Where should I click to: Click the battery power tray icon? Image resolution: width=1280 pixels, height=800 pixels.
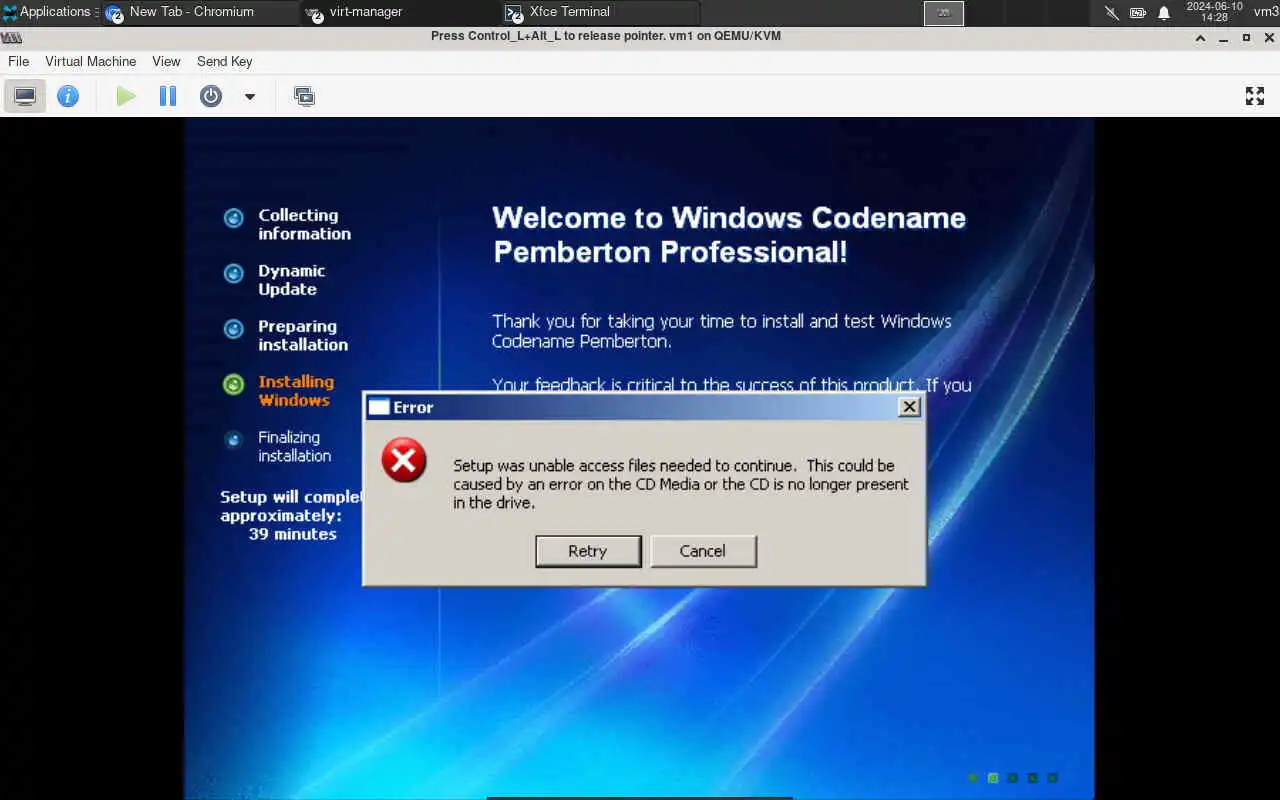pos(1138,13)
